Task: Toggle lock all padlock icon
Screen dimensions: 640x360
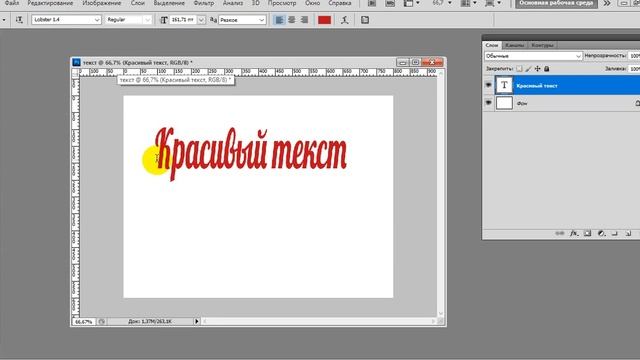Action: tap(547, 69)
